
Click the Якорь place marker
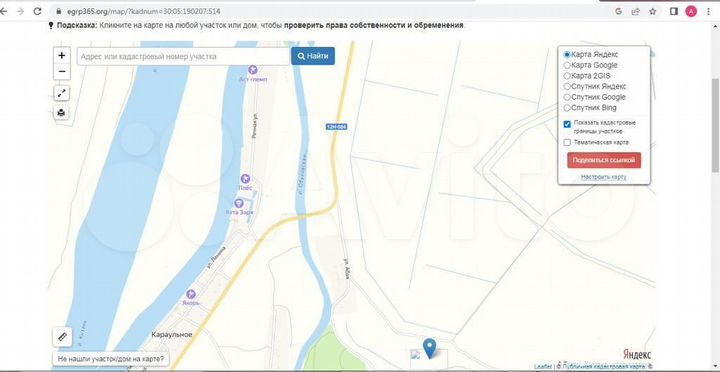click(x=191, y=294)
